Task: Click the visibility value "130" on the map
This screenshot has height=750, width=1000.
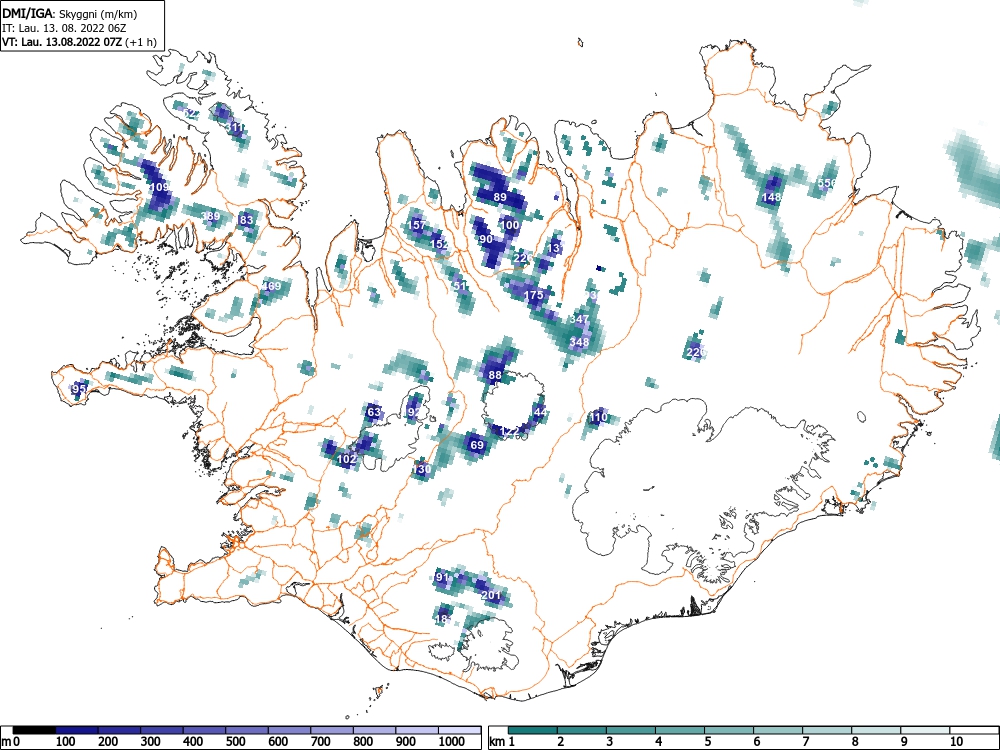Action: coord(422,469)
